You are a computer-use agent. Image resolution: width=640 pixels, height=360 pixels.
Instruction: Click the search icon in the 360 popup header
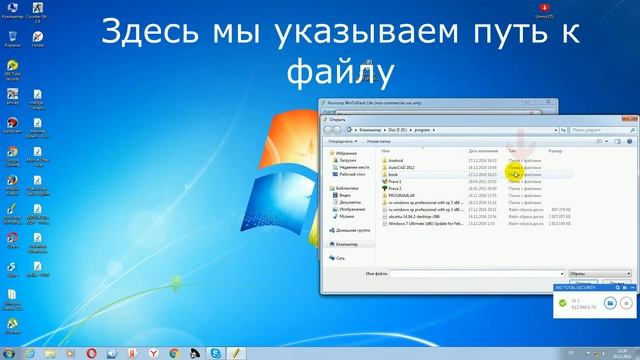pos(618,288)
